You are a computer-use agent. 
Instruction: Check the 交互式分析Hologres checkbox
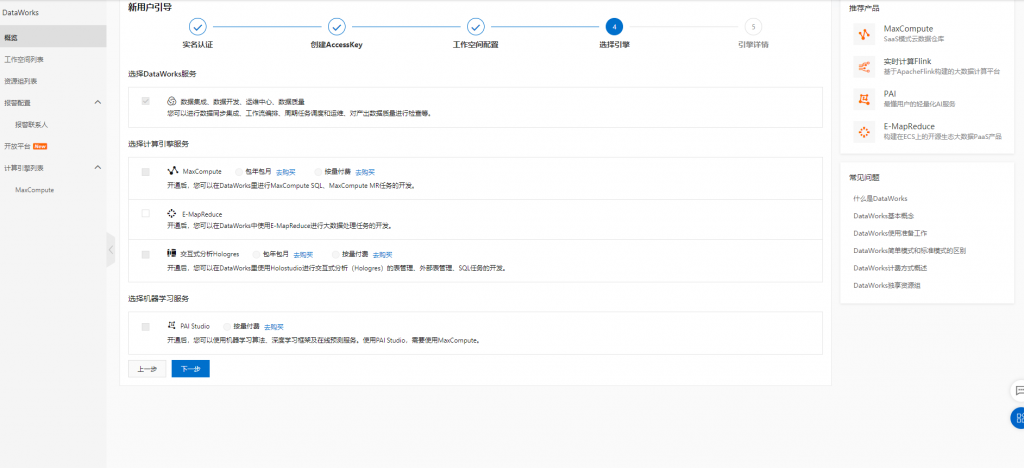[146, 255]
